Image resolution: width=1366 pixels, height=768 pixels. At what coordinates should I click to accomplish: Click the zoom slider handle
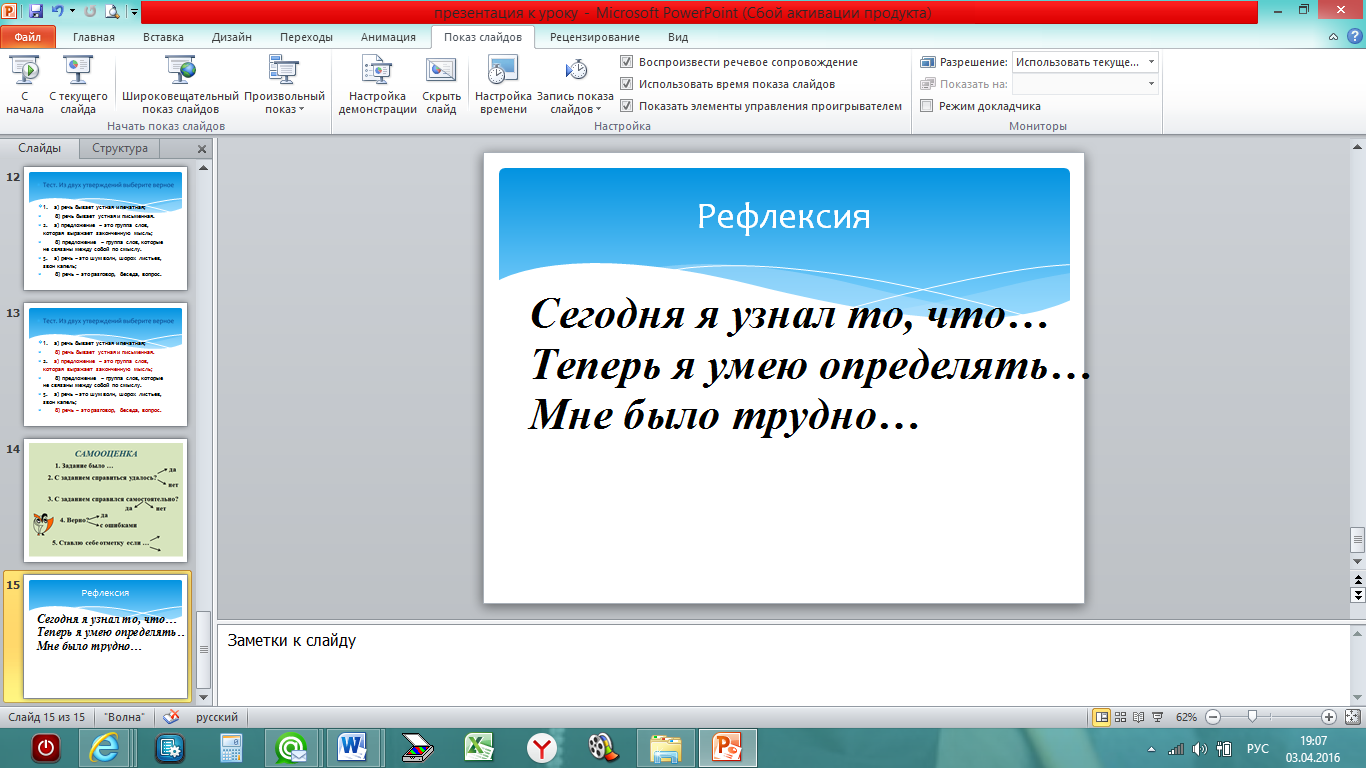(1252, 717)
